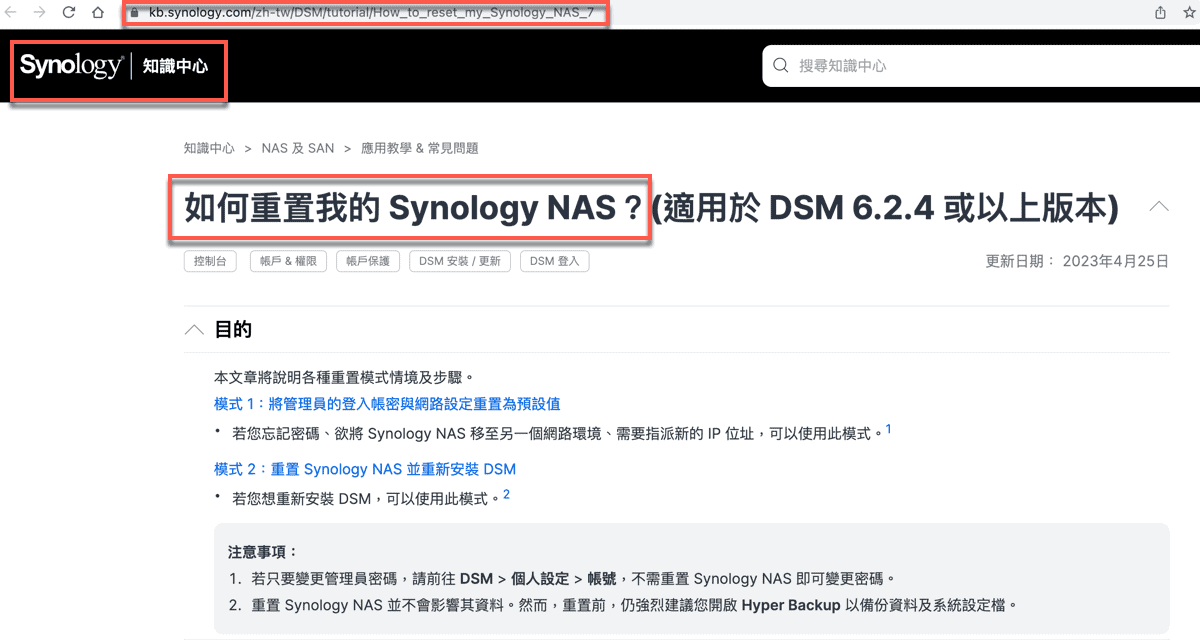Select the DSM 安裝 / 更新 tag

point(460,261)
